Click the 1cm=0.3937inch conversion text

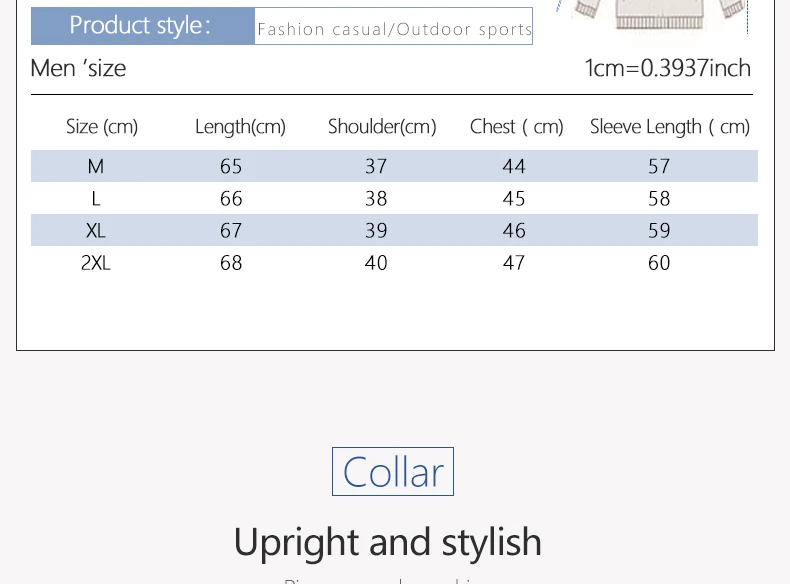pos(668,68)
